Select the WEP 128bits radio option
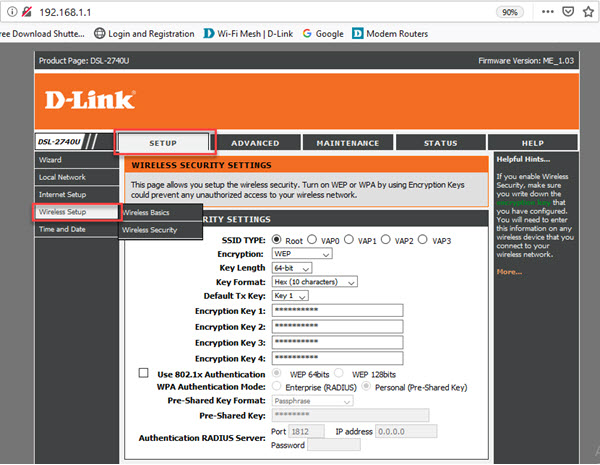This screenshot has width=600, height=465. click(x=339, y=373)
